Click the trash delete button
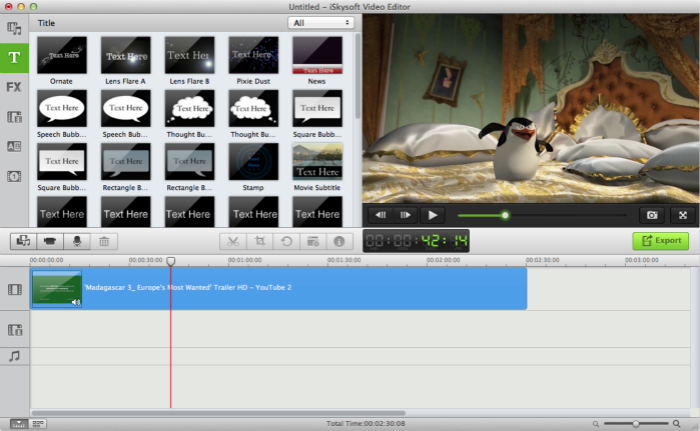Screen dimensions: 700x431 [104, 241]
